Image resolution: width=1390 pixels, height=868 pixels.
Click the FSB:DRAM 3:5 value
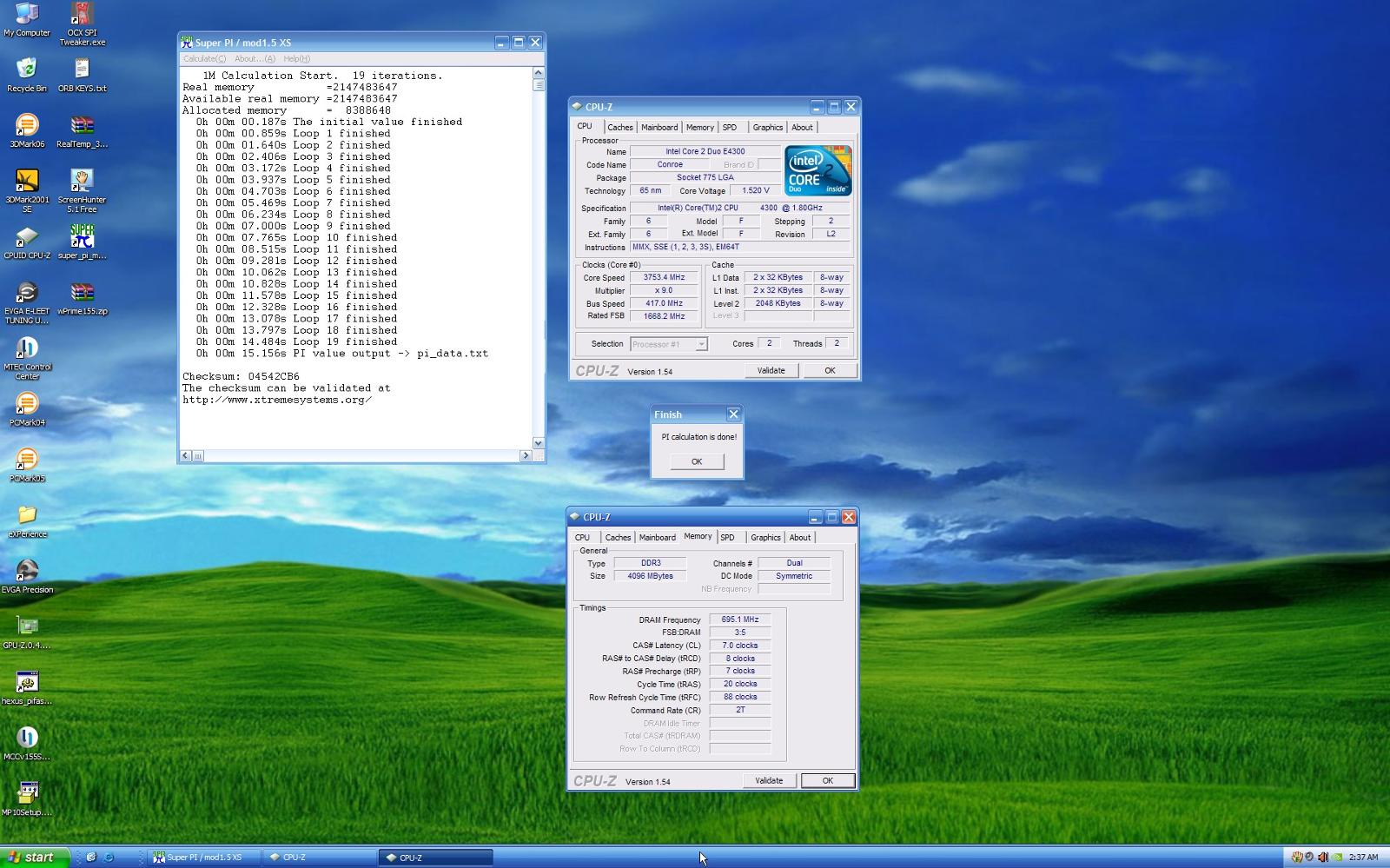[740, 633]
